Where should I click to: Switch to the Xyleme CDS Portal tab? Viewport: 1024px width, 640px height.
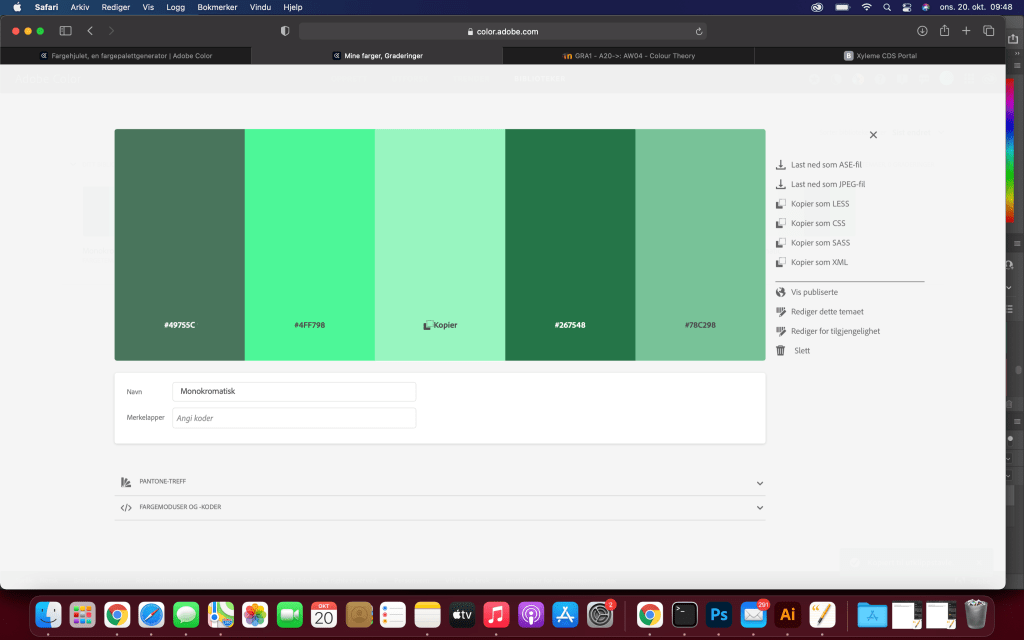pyautogui.click(x=880, y=56)
